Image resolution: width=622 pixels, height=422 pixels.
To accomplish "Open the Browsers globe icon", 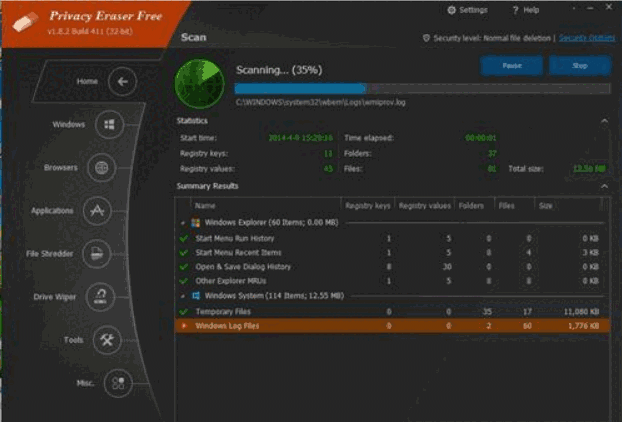I will [x=101, y=168].
